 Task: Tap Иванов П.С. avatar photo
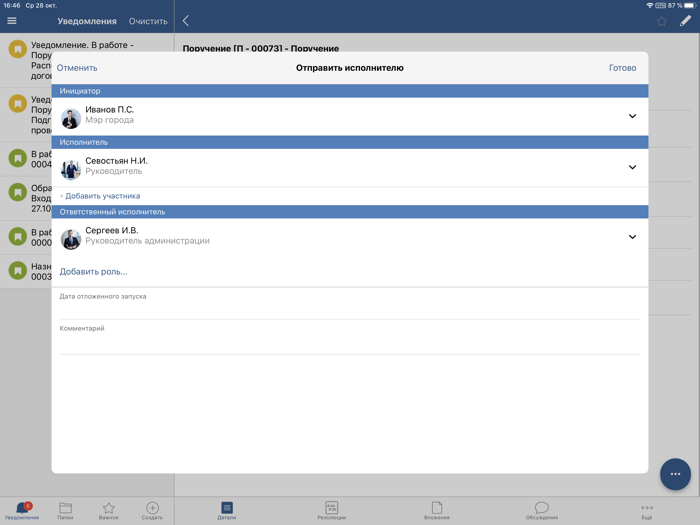[x=71, y=118]
